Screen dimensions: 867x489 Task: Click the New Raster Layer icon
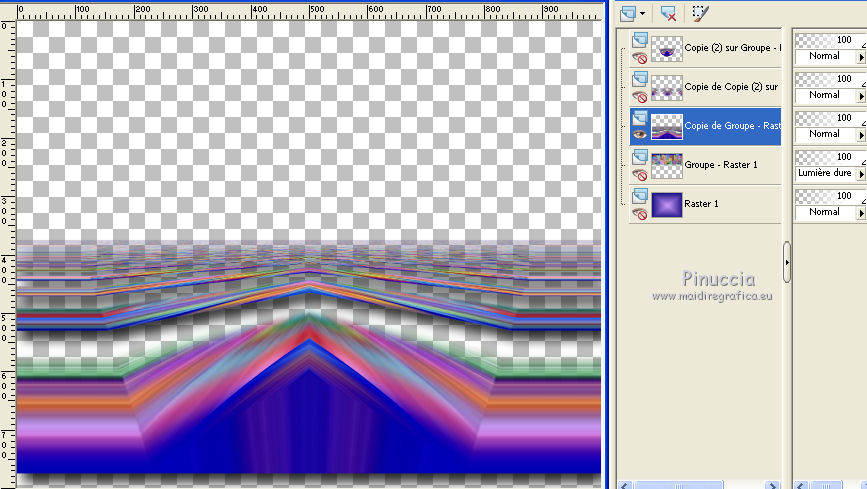pyautogui.click(x=628, y=13)
